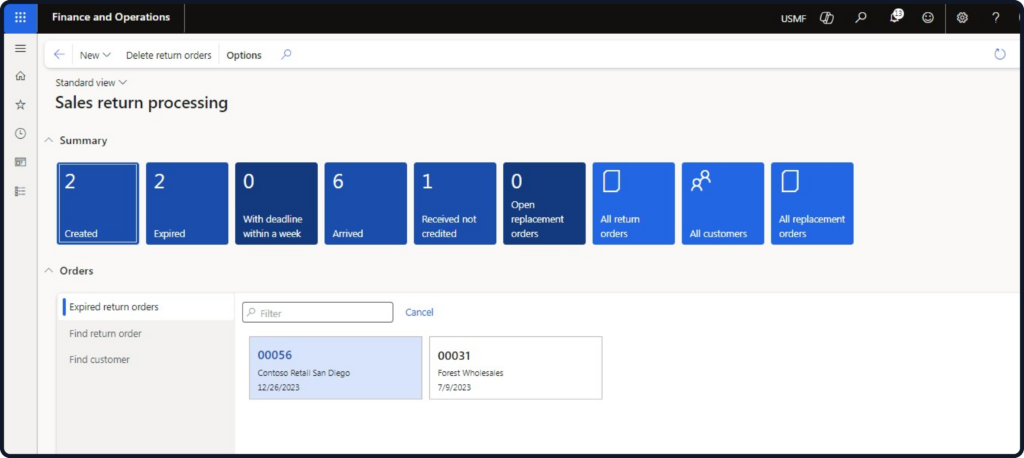Screen dimensions: 1024x458
Task: Expand the navigation pane hamburger menu
Action: pyautogui.click(x=20, y=48)
